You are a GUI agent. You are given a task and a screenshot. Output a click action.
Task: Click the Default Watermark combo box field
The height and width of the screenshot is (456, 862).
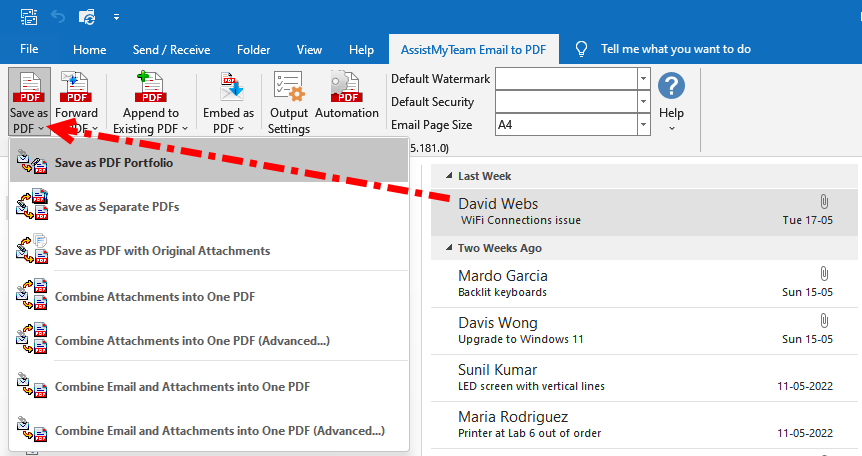[x=566, y=79]
